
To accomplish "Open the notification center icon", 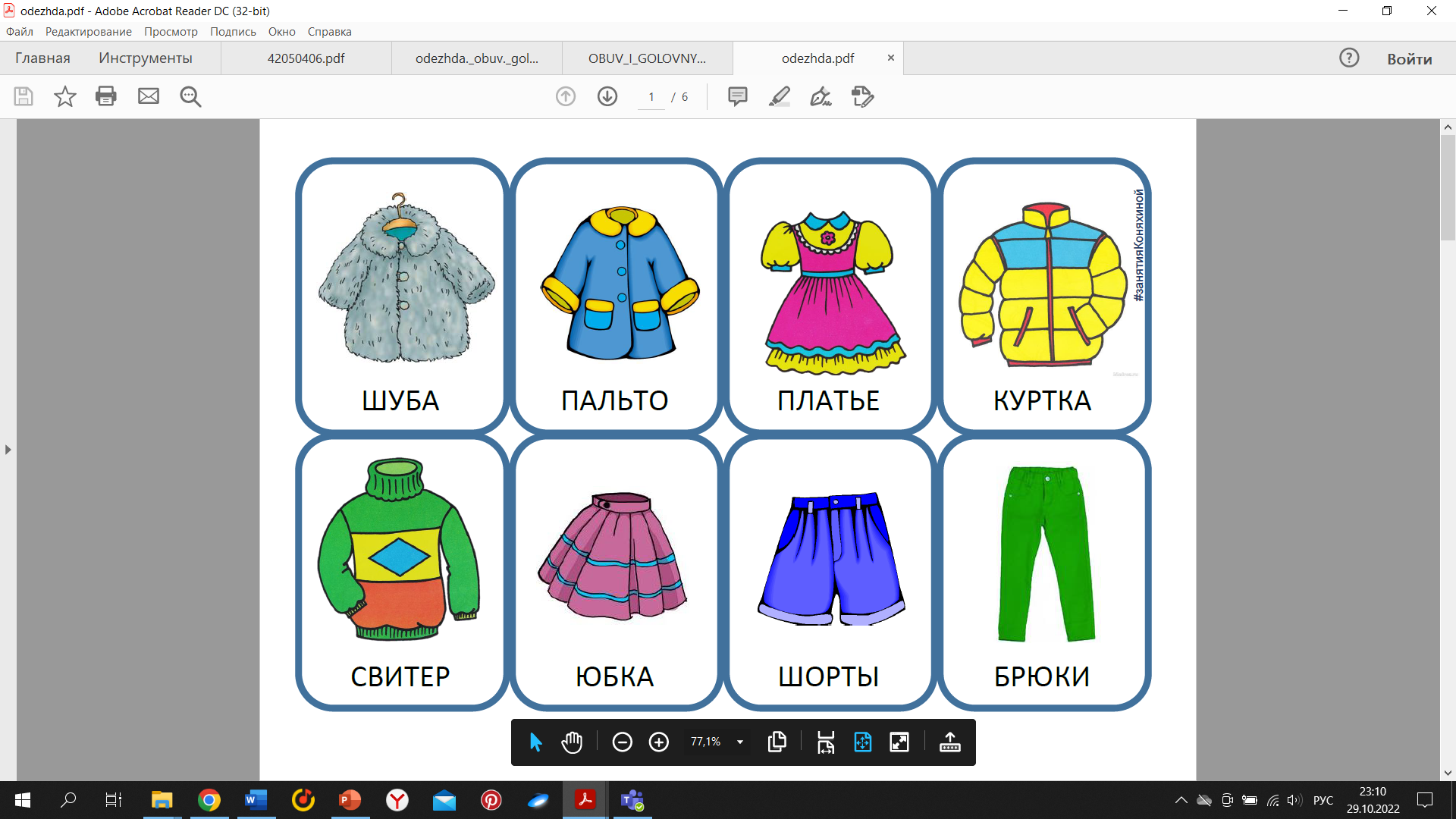I will pyautogui.click(x=1425, y=800).
